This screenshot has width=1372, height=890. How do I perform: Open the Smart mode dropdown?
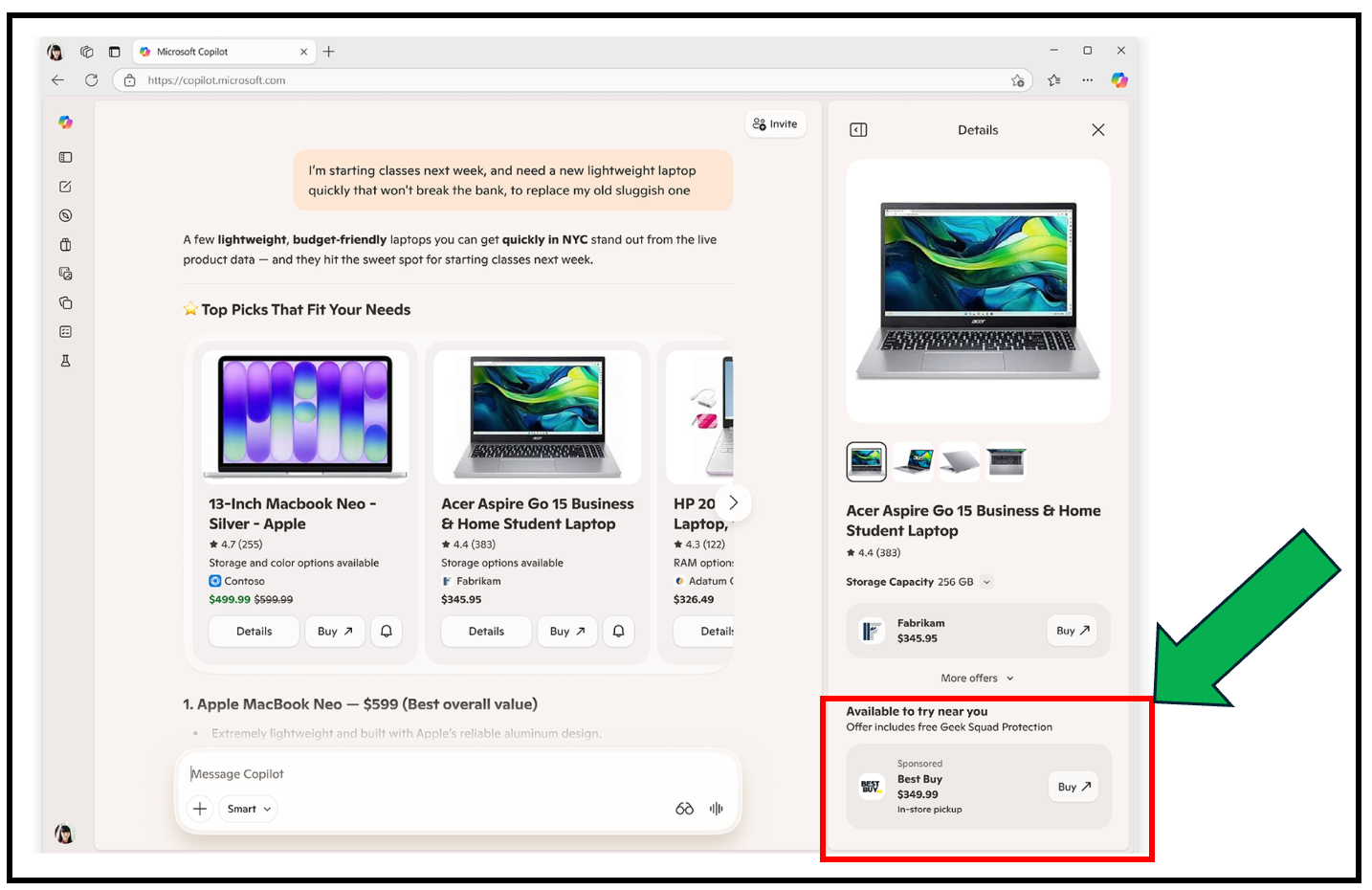pos(249,809)
